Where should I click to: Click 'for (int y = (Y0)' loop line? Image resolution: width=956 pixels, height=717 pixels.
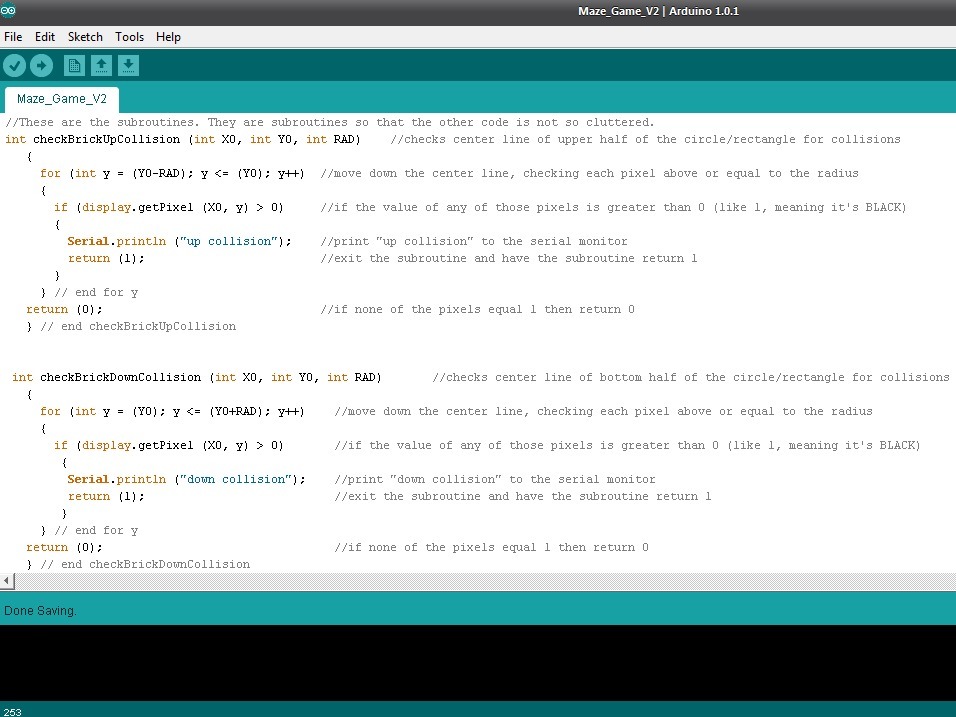[172, 411]
